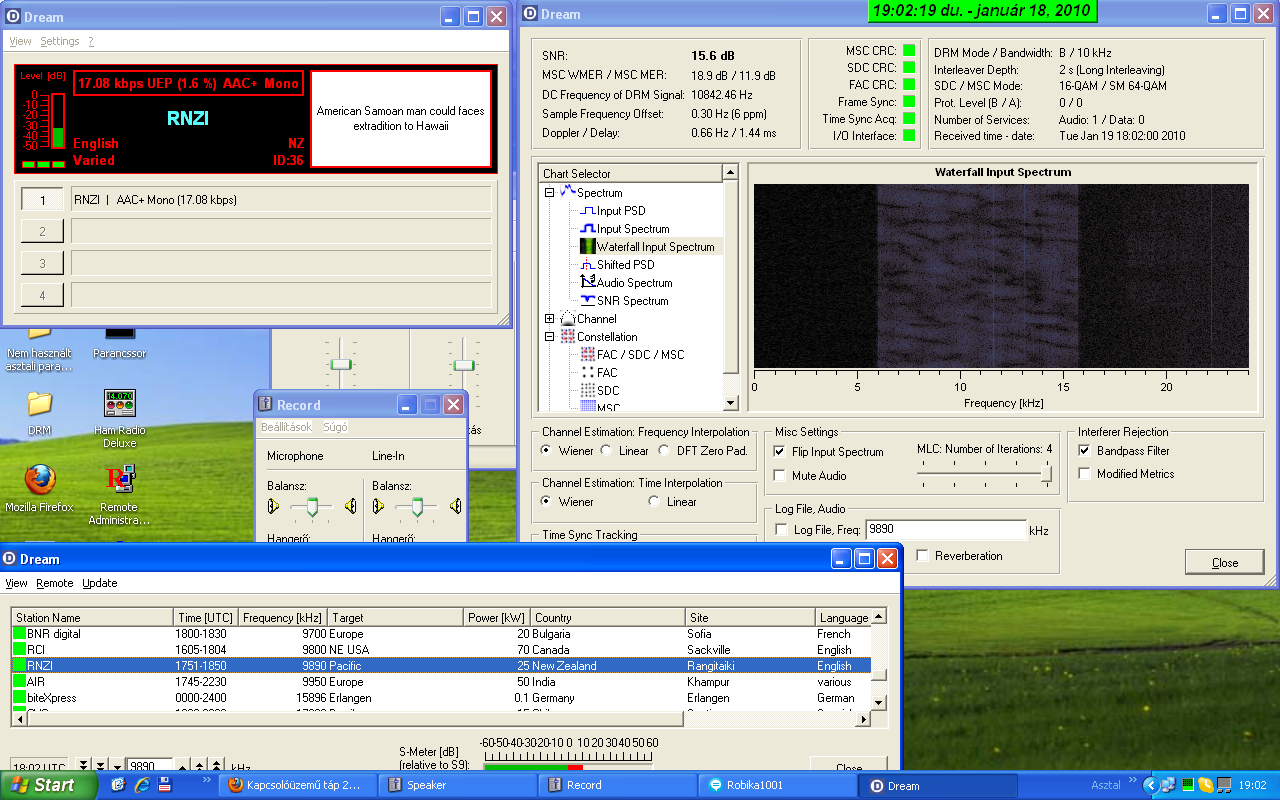Select FAC / SDC / MSC constellation
The image size is (1280, 800).
[640, 355]
